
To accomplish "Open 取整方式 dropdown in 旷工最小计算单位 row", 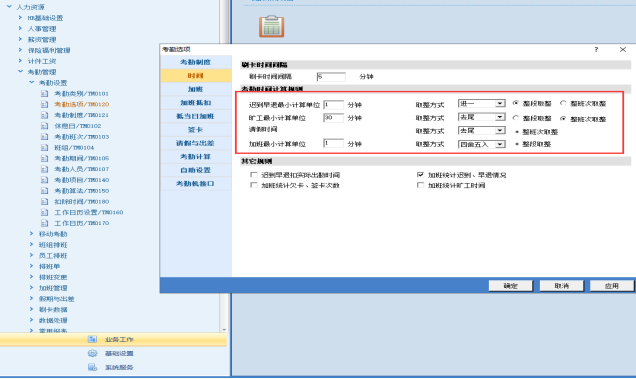I will [x=481, y=117].
